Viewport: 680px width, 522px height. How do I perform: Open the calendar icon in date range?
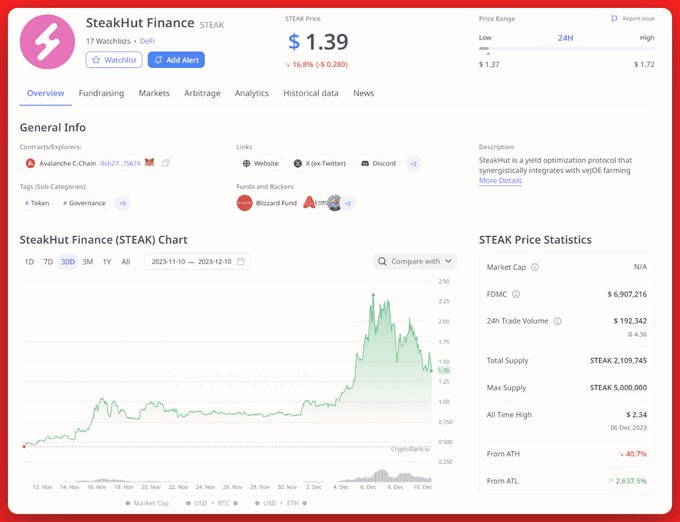pos(241,261)
